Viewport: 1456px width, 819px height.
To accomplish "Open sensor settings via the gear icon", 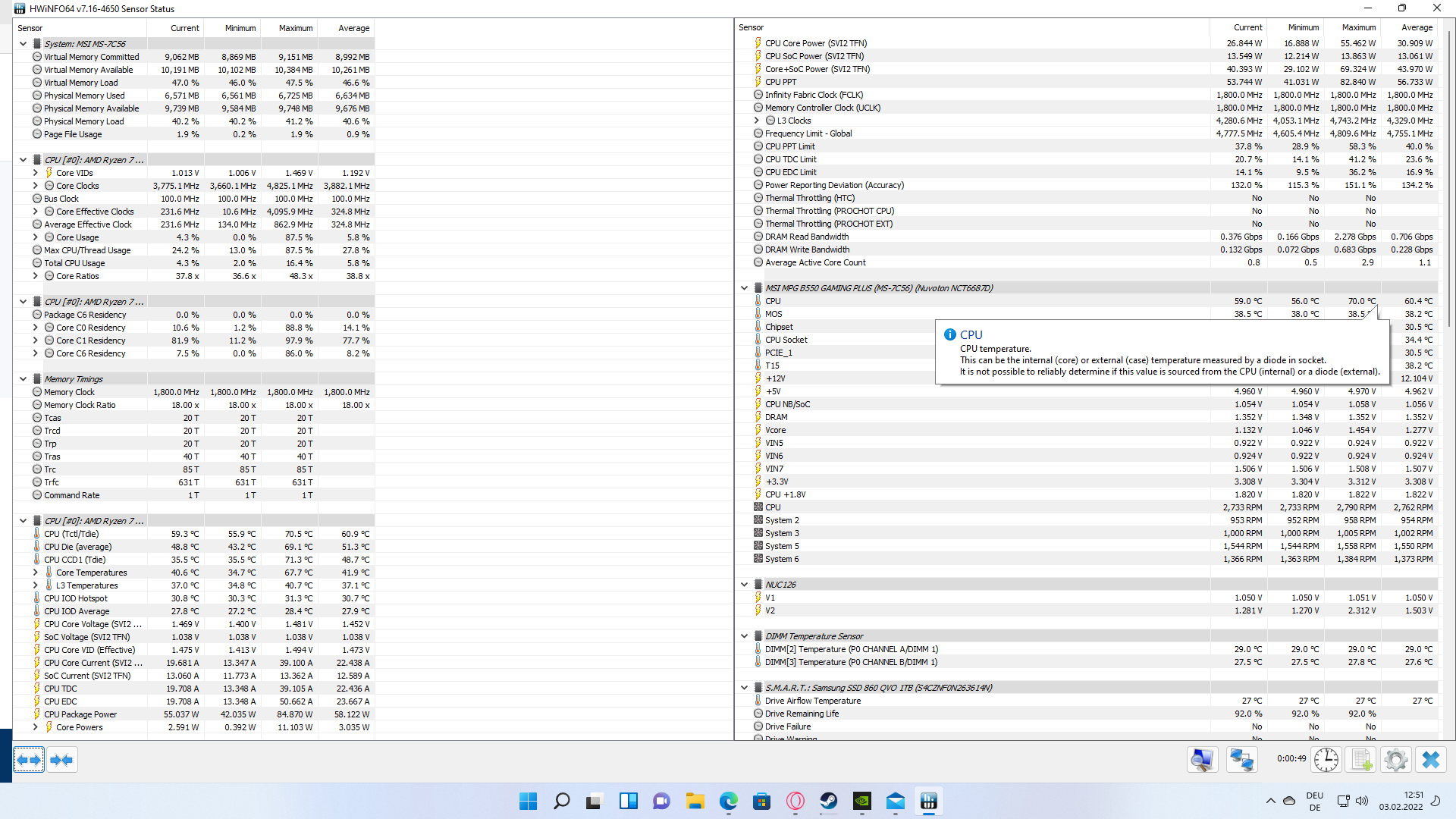I will click(x=1396, y=760).
